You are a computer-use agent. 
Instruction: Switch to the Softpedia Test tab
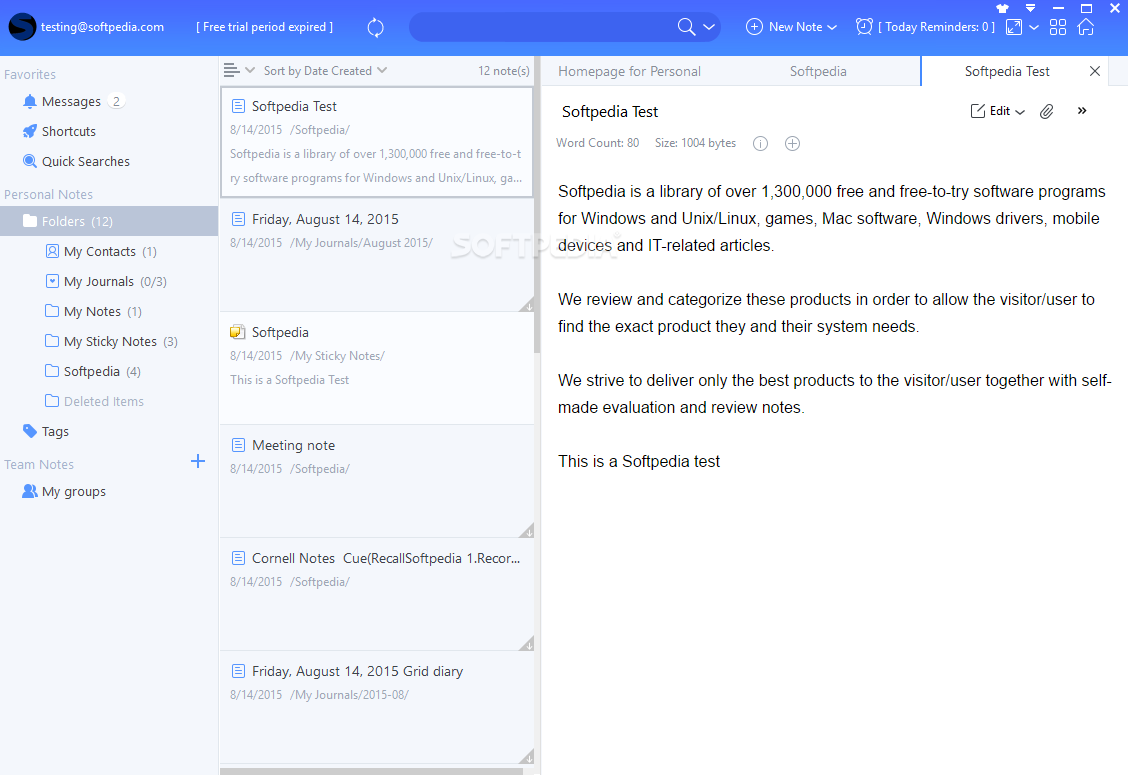tap(1006, 71)
